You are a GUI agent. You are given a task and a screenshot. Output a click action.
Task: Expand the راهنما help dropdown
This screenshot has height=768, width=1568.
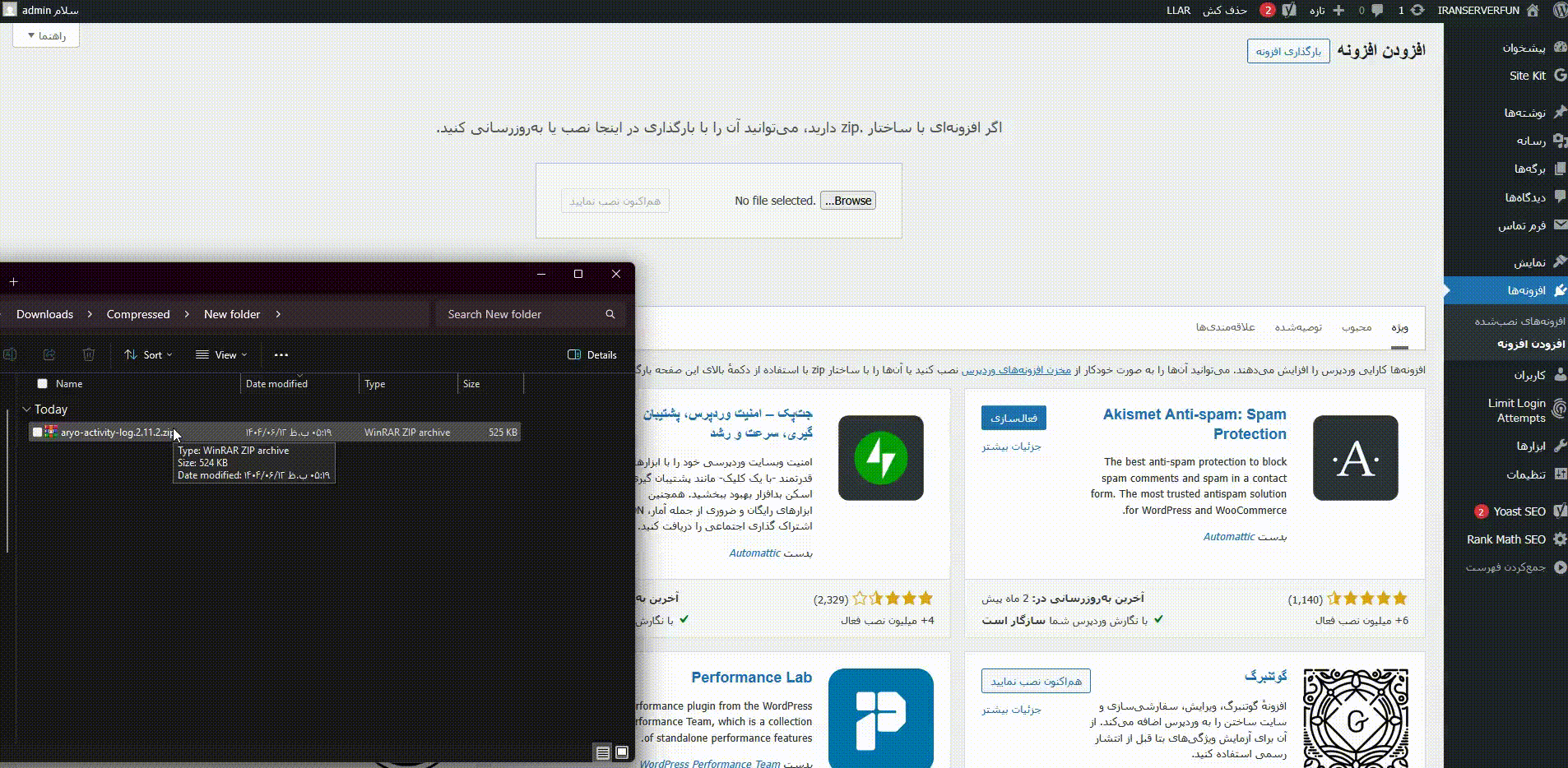[x=45, y=35]
